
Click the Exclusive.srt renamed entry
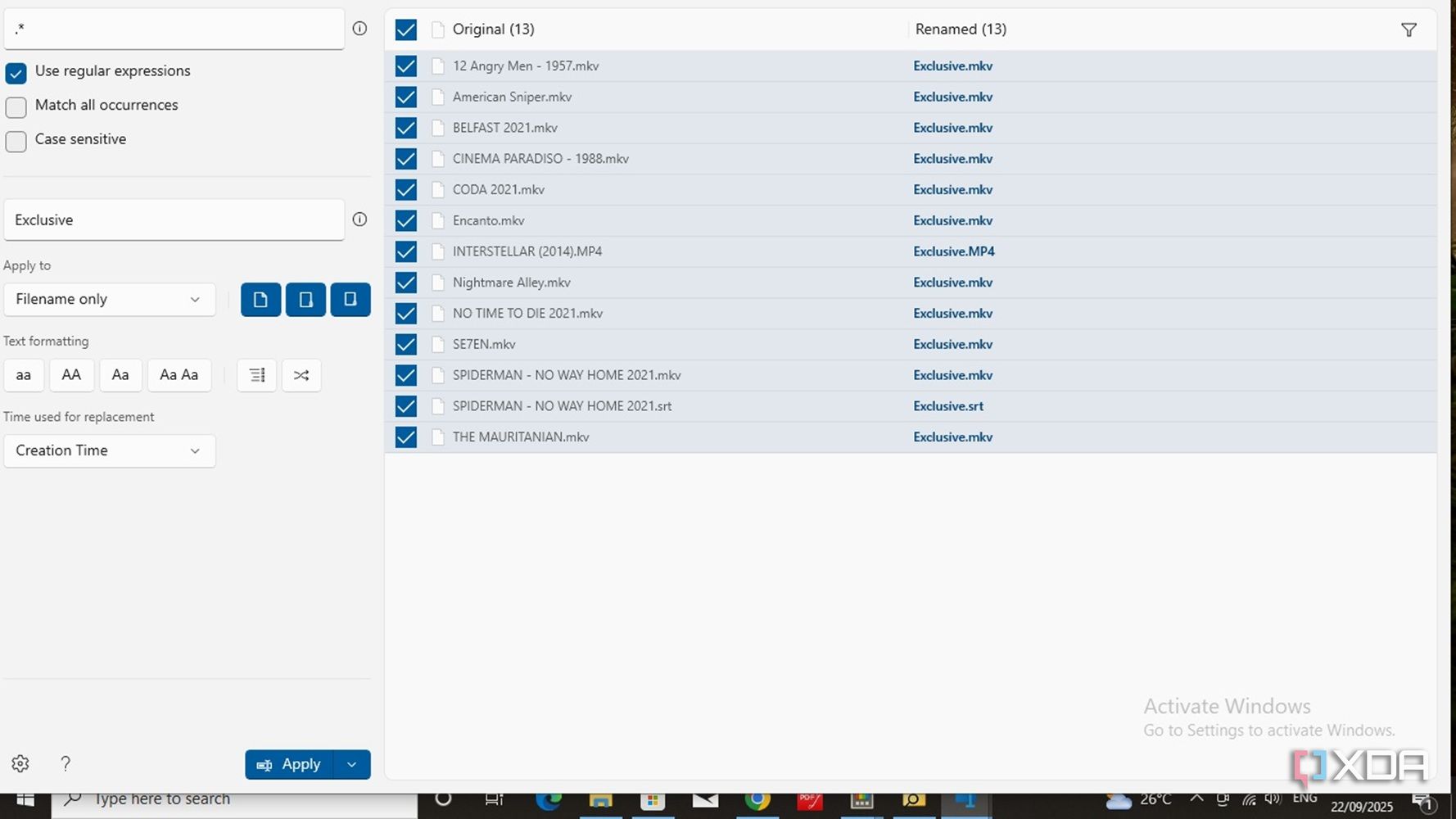948,406
